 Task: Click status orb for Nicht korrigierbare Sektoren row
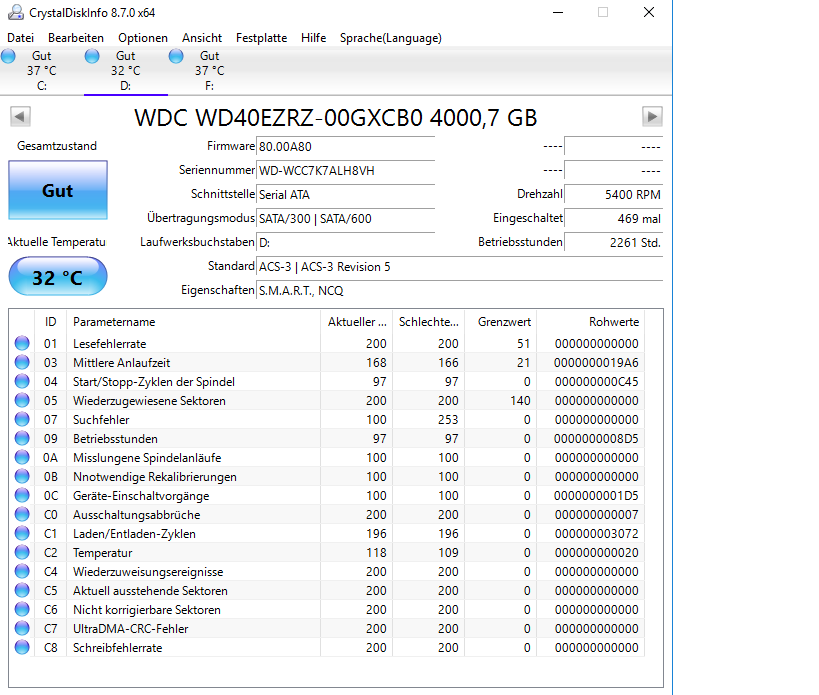(22, 609)
